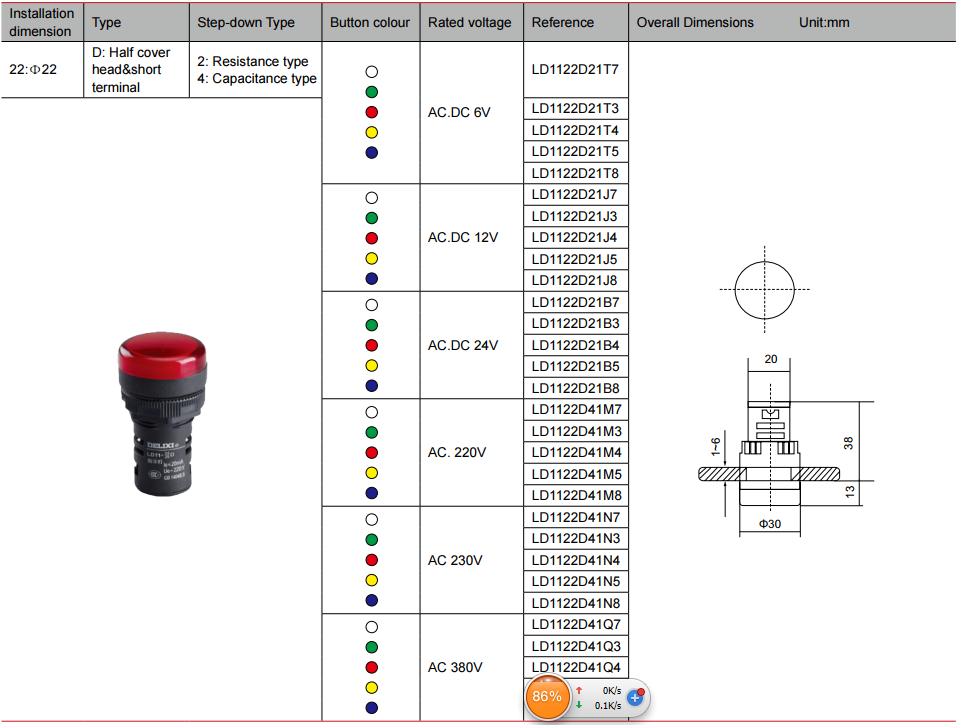This screenshot has height=725, width=958.
Task: Click the 38 height dimension label on drawing
Action: [x=848, y=443]
